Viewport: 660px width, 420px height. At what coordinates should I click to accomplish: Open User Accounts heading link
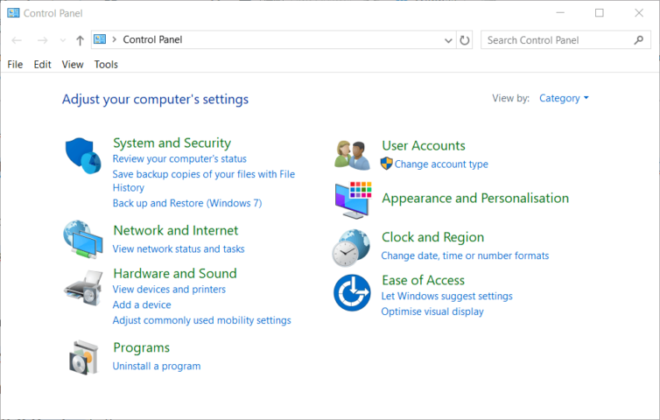pos(423,146)
